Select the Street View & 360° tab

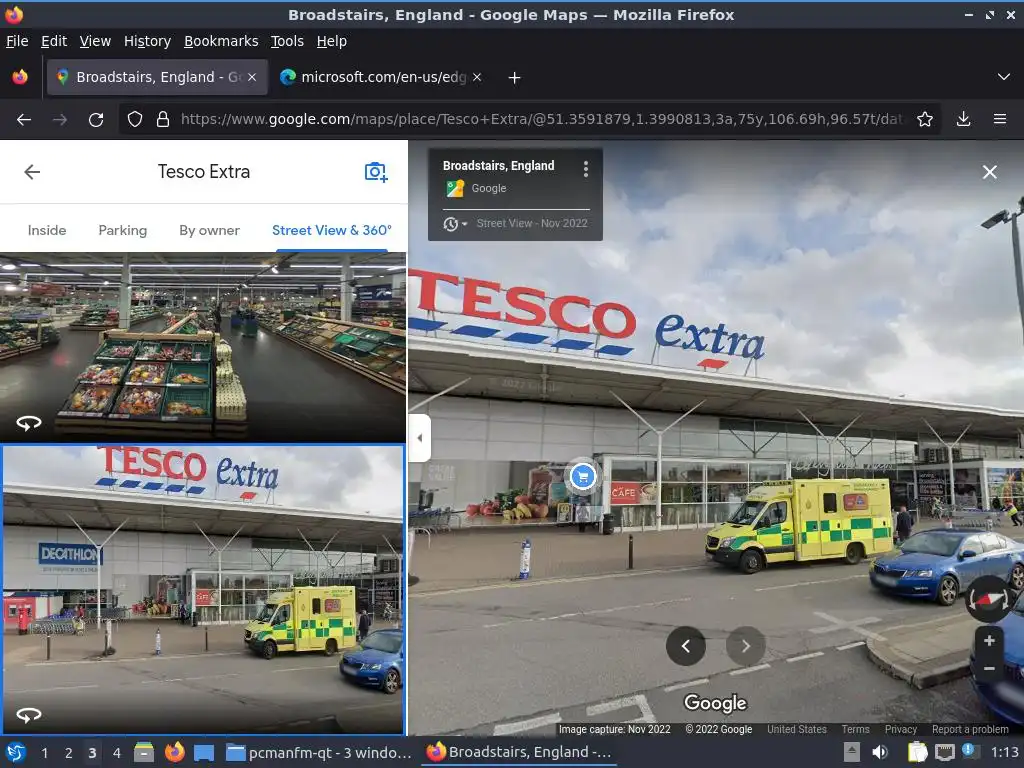332,230
